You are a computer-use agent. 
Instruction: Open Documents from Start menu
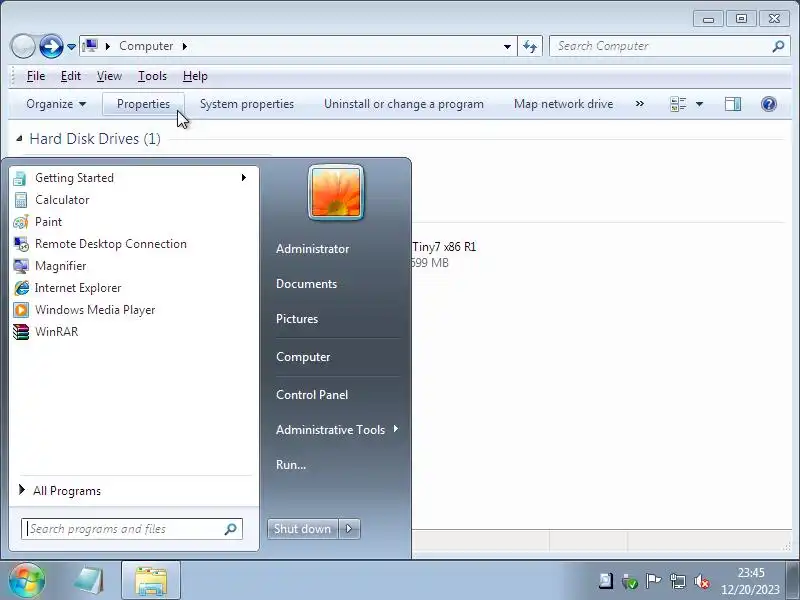pyautogui.click(x=306, y=284)
